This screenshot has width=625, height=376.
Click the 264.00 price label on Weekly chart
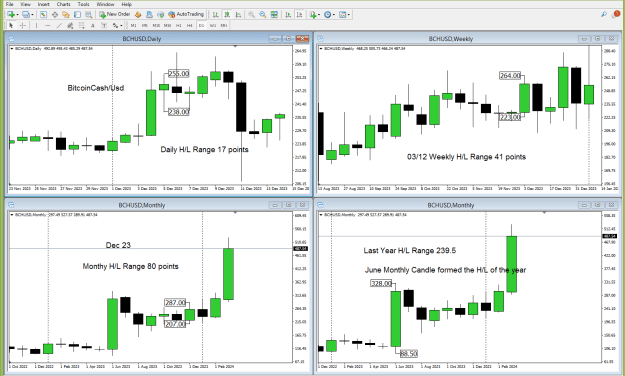510,75
